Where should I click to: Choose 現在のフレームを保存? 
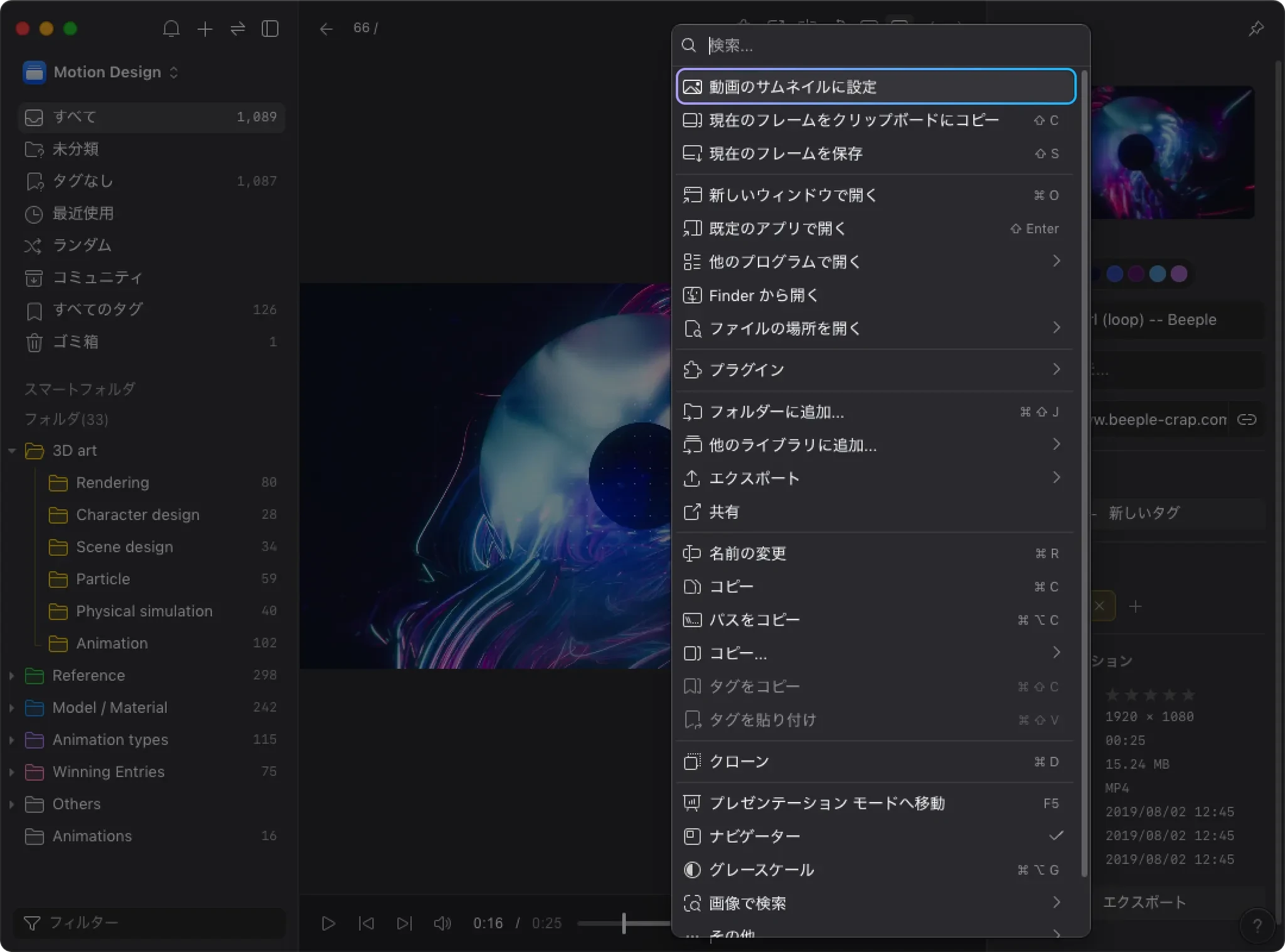click(876, 153)
